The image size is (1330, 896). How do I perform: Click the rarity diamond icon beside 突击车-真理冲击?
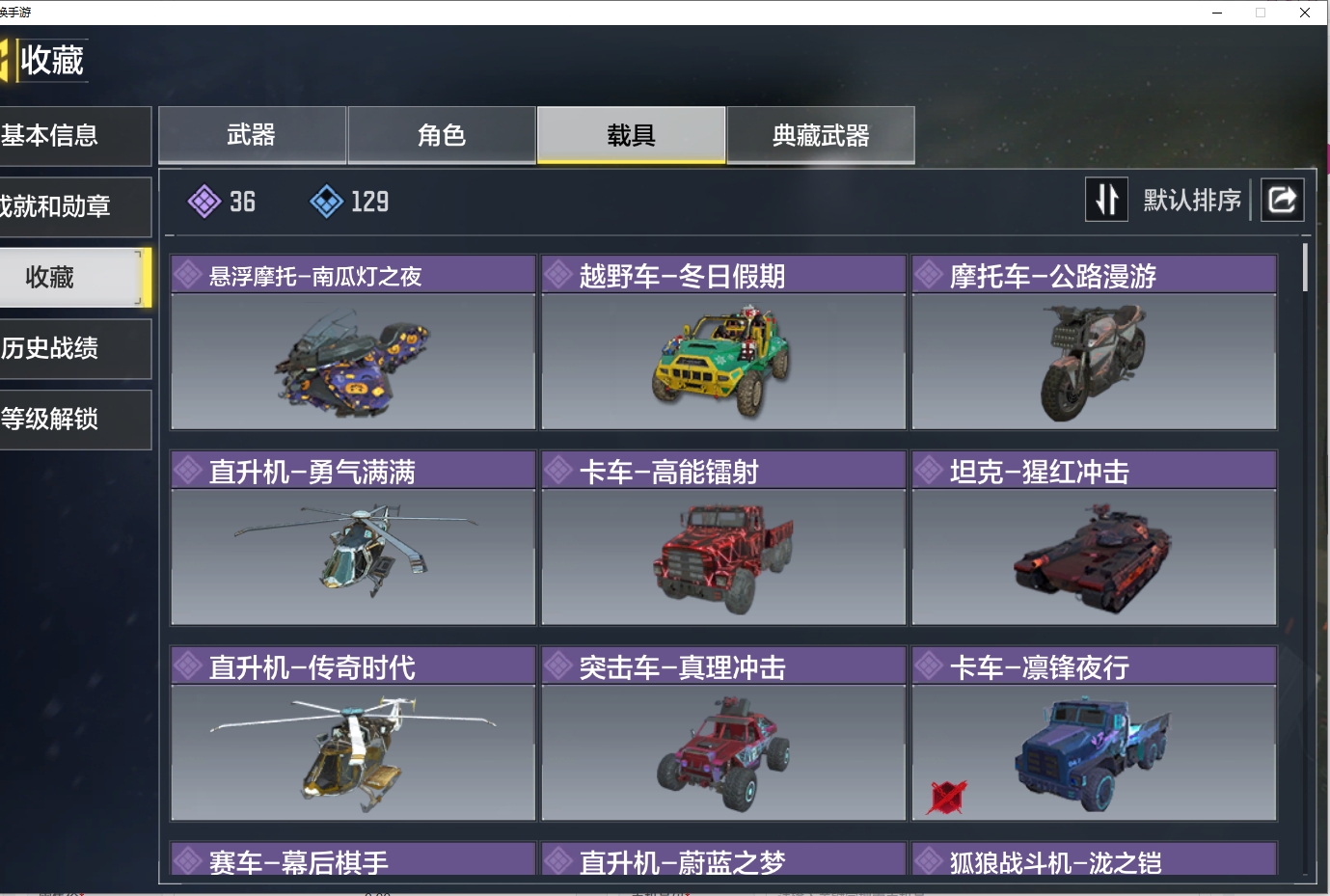click(x=558, y=666)
